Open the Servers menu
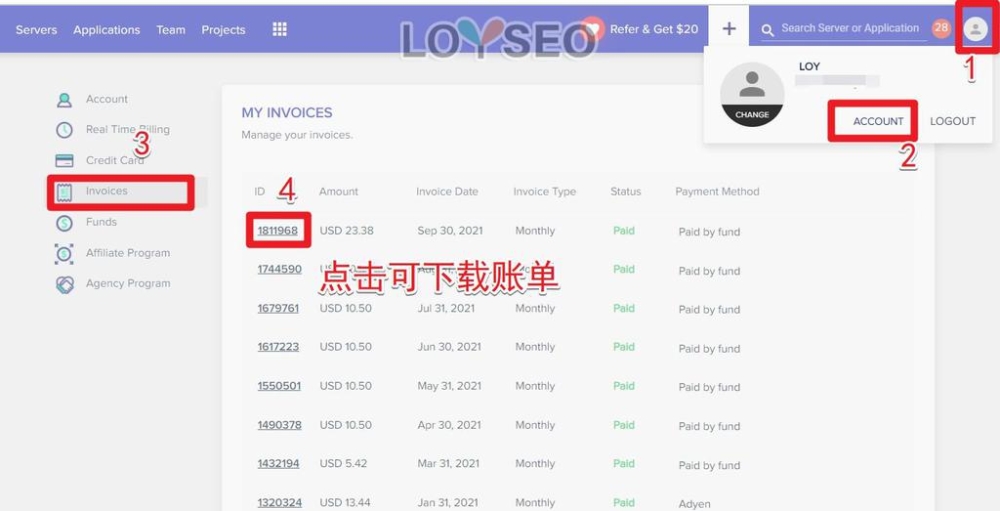 pos(36,30)
